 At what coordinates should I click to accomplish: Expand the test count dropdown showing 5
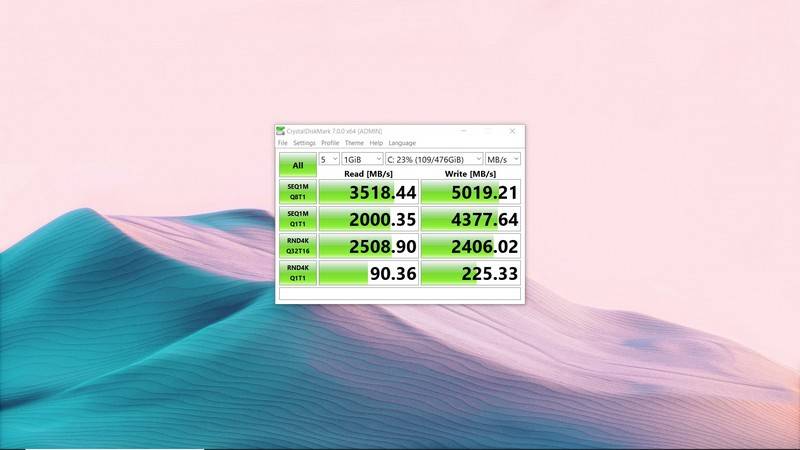coord(329,159)
